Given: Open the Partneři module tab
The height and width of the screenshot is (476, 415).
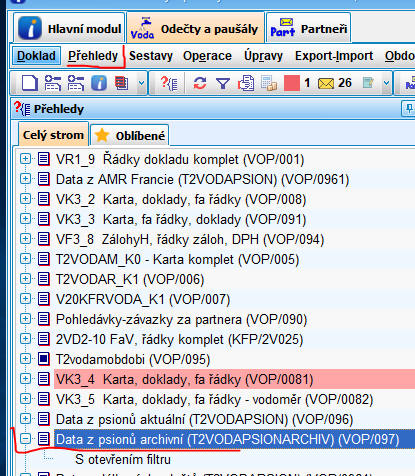Looking at the screenshot, I should (x=309, y=29).
